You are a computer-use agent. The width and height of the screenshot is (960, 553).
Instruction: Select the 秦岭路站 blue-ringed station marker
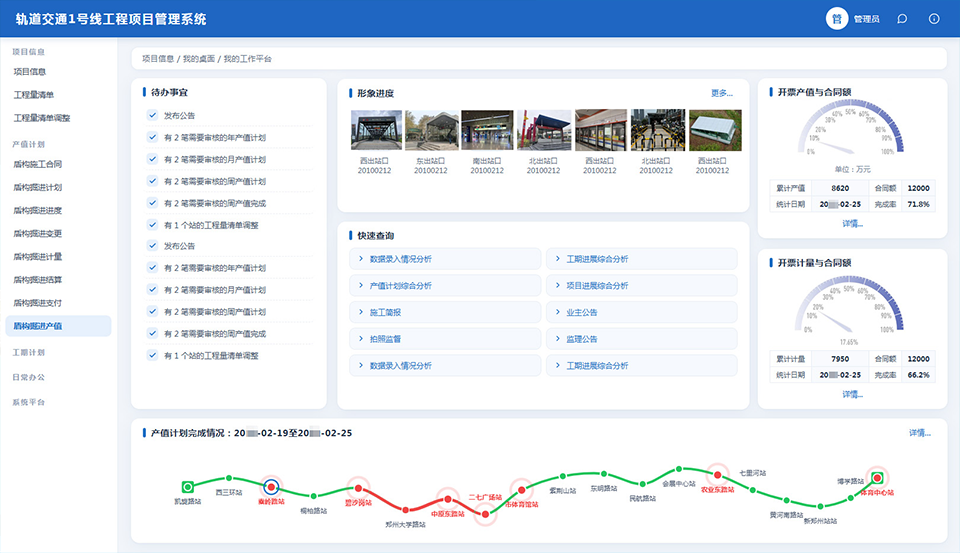point(271,487)
